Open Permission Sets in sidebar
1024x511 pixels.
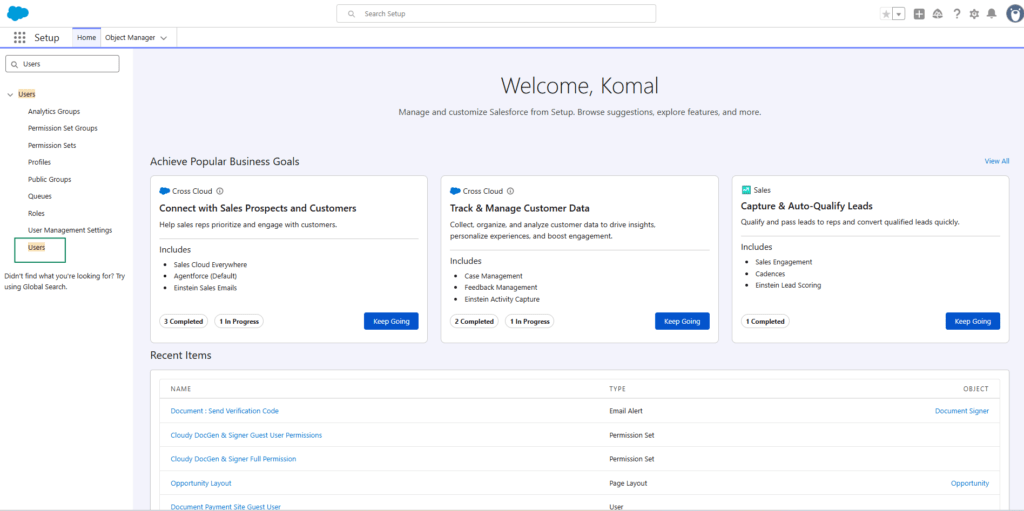(x=52, y=146)
